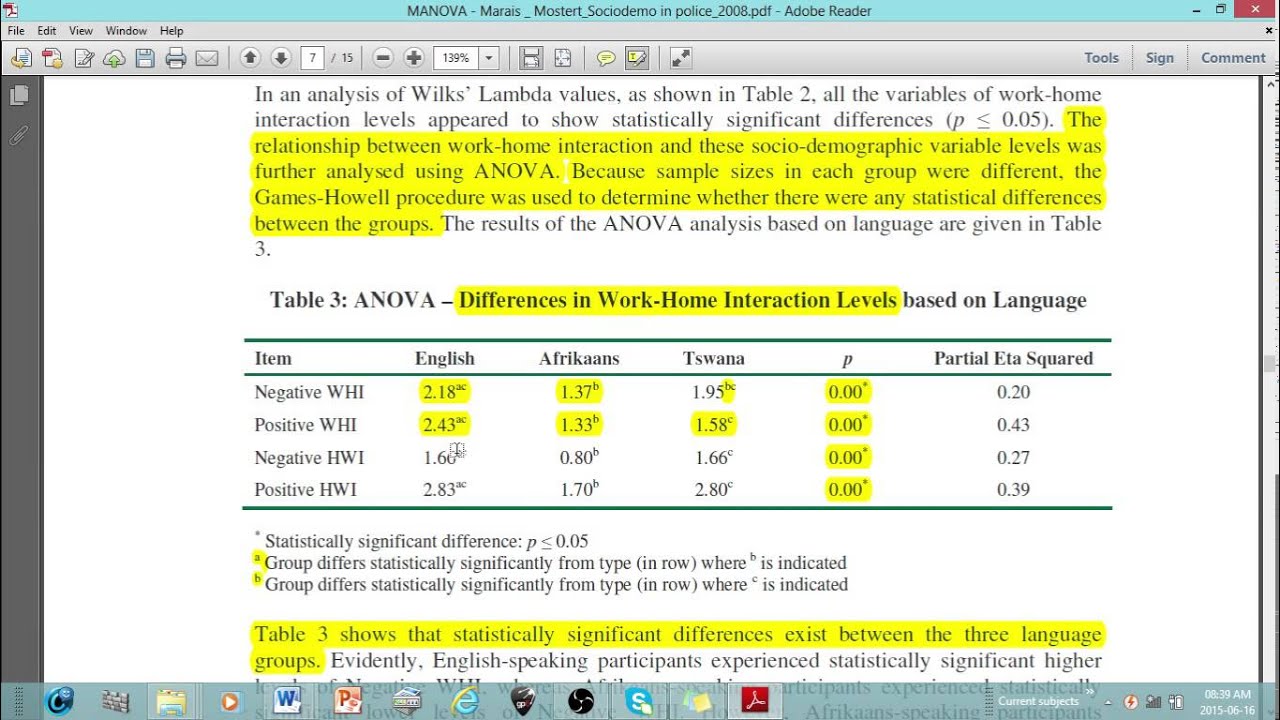Click the Edit PDF (page with pencil) icon
The width and height of the screenshot is (1280, 720).
click(x=84, y=58)
